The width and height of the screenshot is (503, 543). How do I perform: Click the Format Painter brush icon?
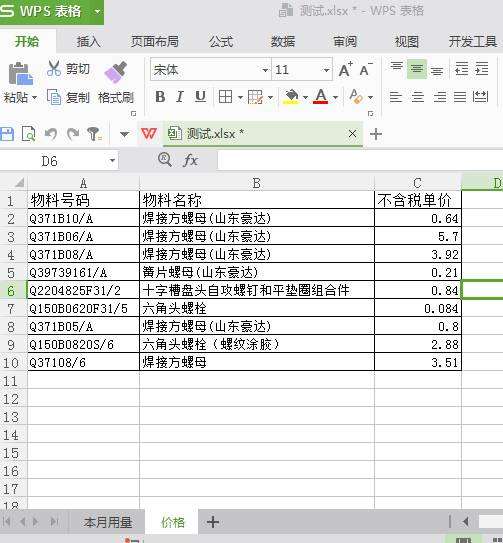coord(116,72)
